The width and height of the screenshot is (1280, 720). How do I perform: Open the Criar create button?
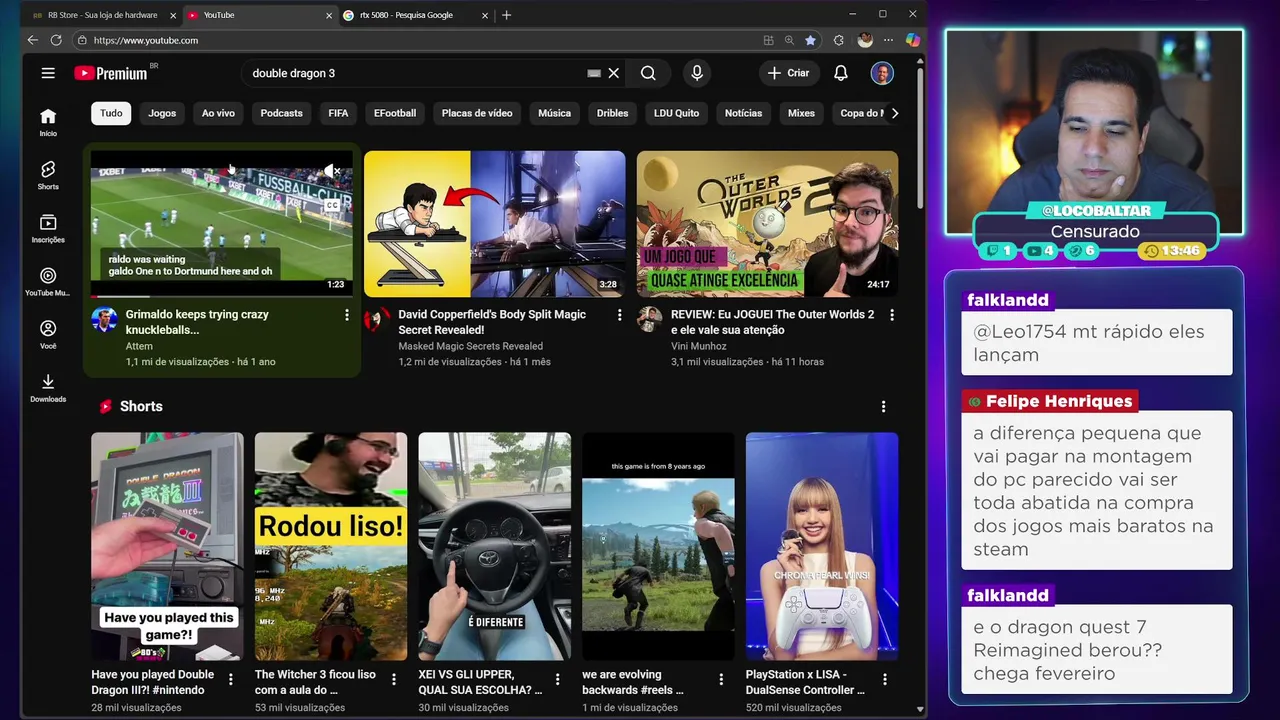(x=789, y=73)
